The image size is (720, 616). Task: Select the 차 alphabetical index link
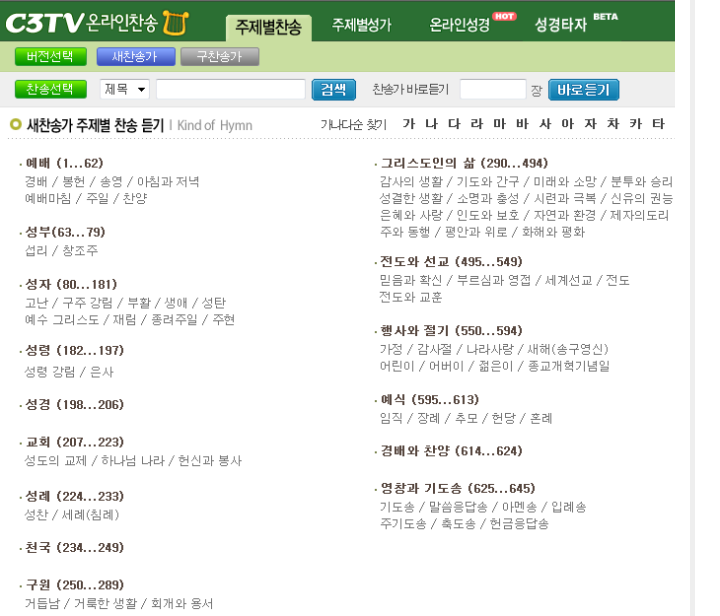(613, 124)
